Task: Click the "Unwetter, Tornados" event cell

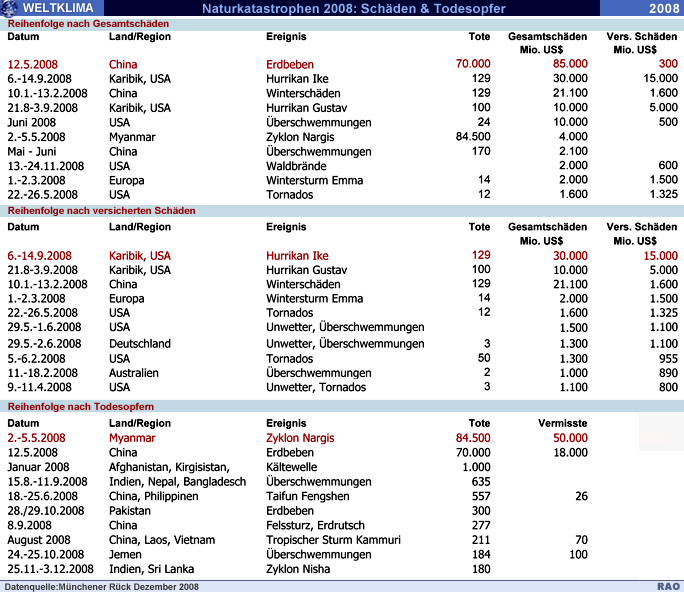Action: [x=316, y=387]
